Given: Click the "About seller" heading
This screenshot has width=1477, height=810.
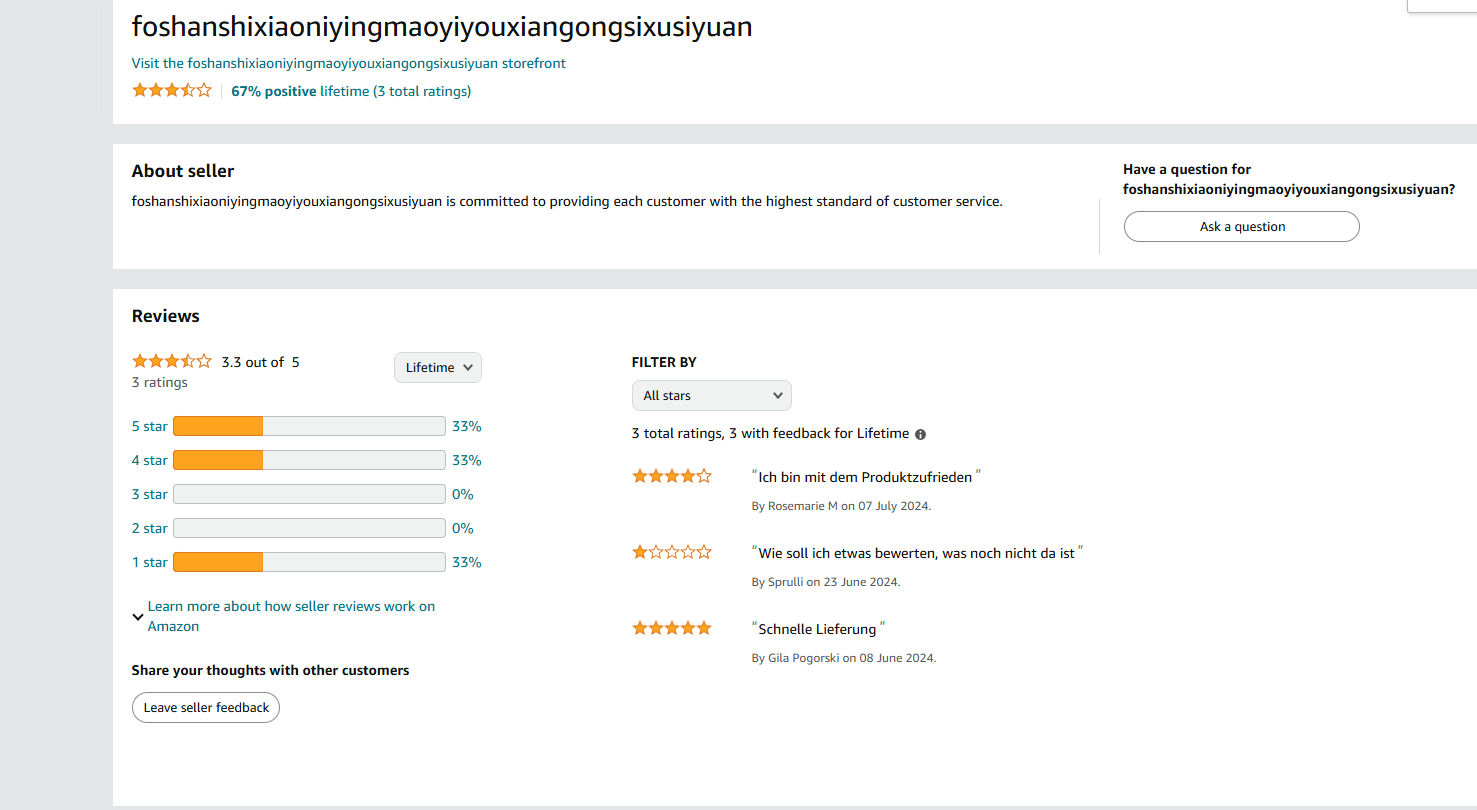Looking at the screenshot, I should (x=183, y=172).
